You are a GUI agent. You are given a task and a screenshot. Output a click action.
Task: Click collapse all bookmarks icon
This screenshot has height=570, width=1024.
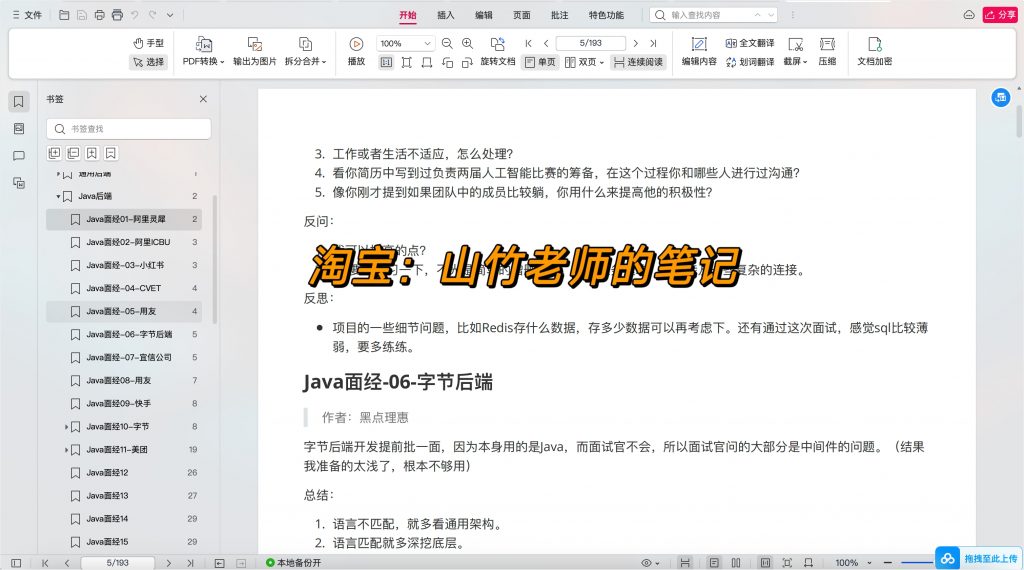tap(73, 153)
